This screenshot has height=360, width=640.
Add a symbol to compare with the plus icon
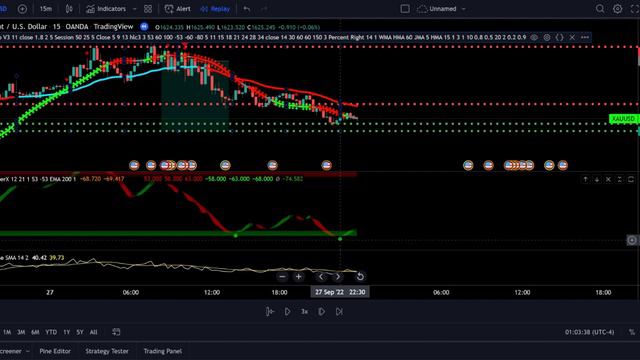point(22,9)
